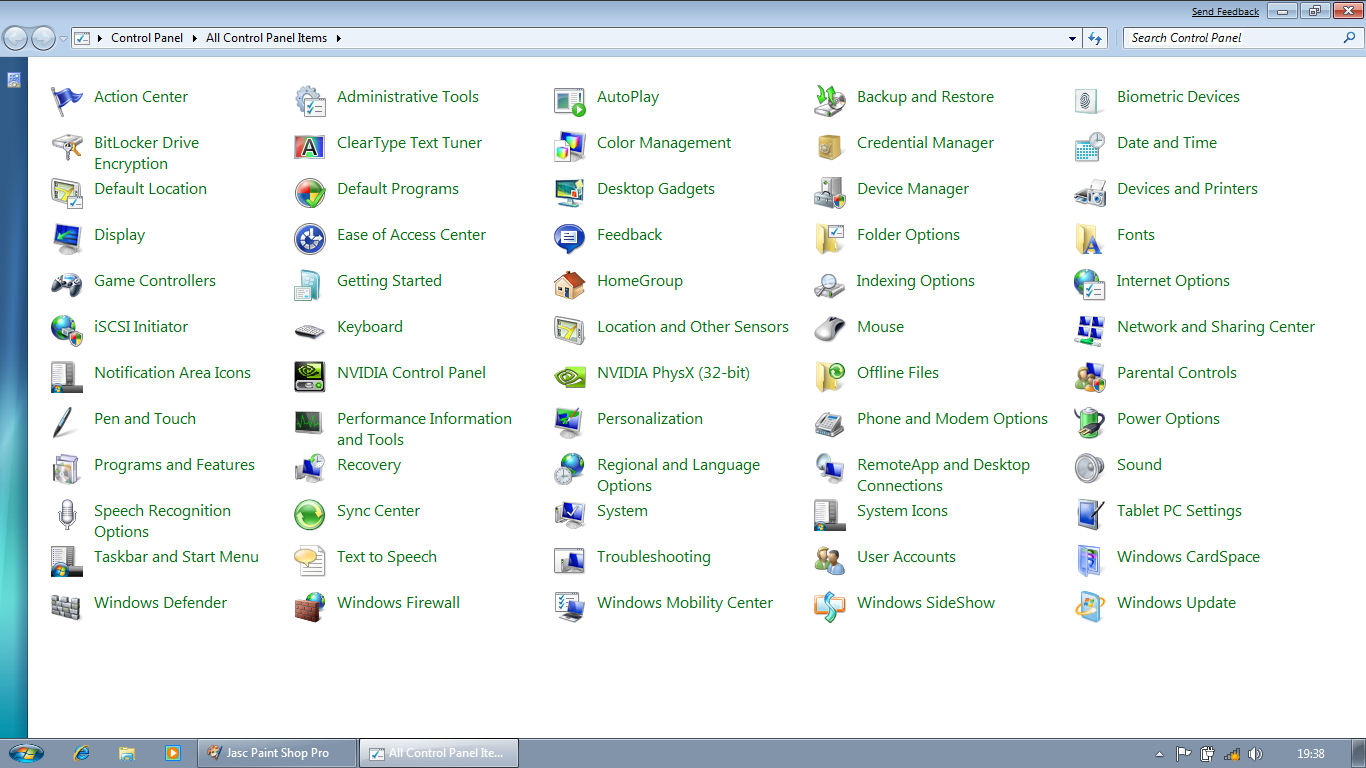Open the Send Feedback link
Viewport: 1366px width, 768px height.
tap(1225, 12)
